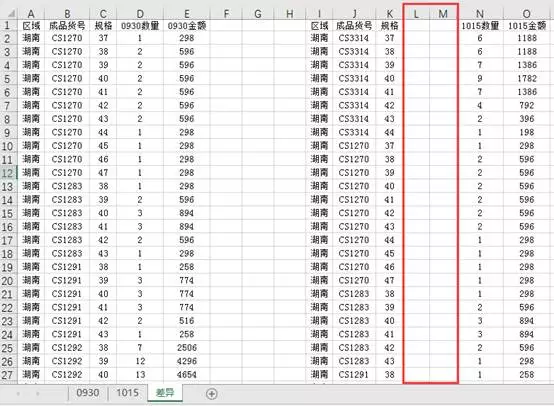Select column E header
Image resolution: width=554 pixels, height=406 pixels.
coord(187,14)
